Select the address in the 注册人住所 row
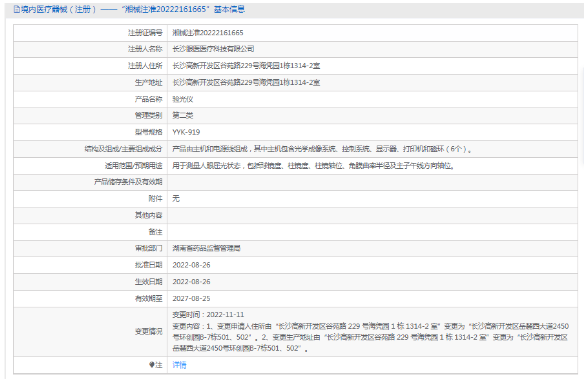The height and width of the screenshot is (382, 588). (x=246, y=66)
